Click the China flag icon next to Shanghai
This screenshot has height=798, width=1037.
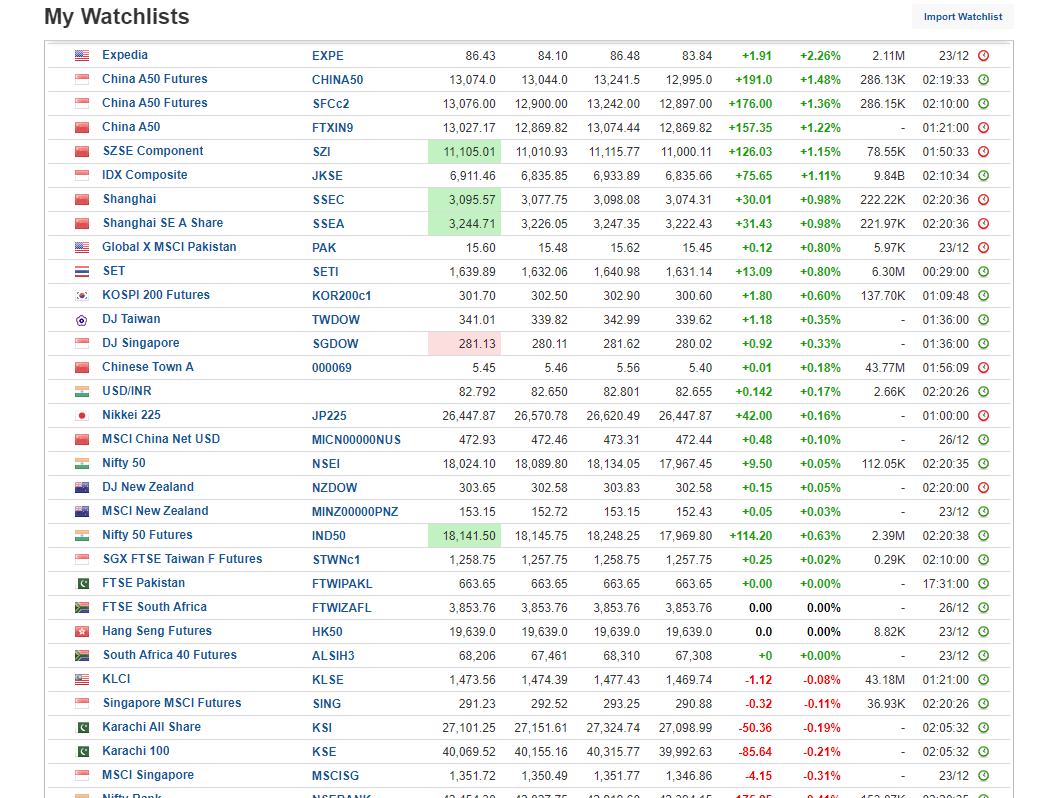click(82, 200)
